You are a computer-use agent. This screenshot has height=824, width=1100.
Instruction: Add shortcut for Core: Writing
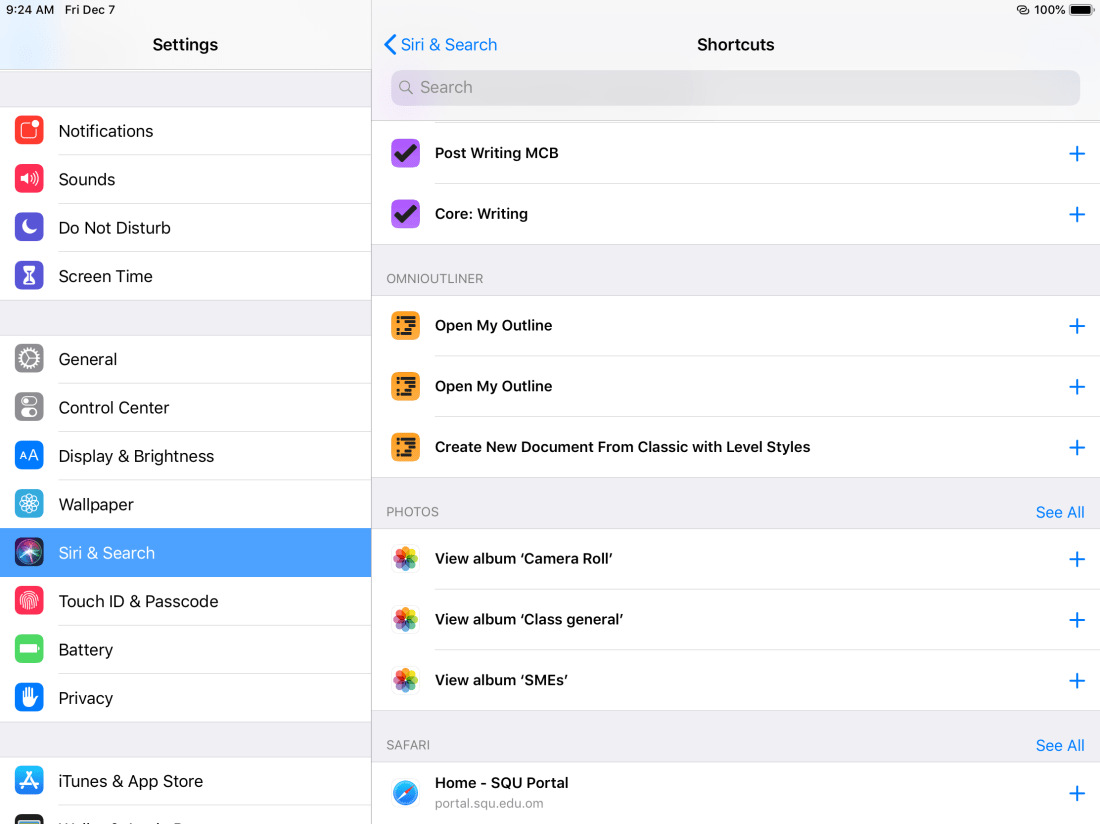click(1076, 214)
